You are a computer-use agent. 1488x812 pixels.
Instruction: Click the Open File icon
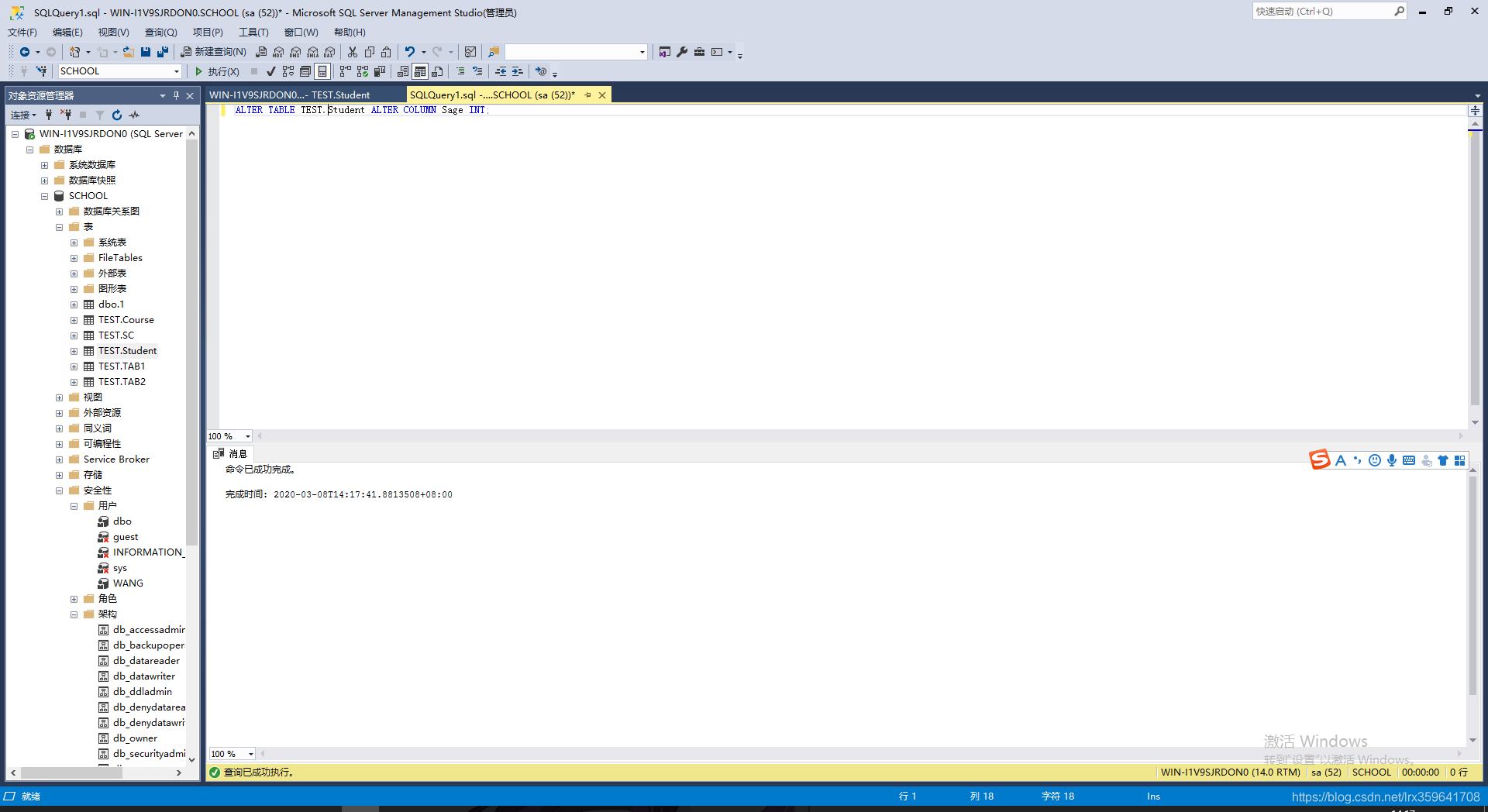pos(129,52)
